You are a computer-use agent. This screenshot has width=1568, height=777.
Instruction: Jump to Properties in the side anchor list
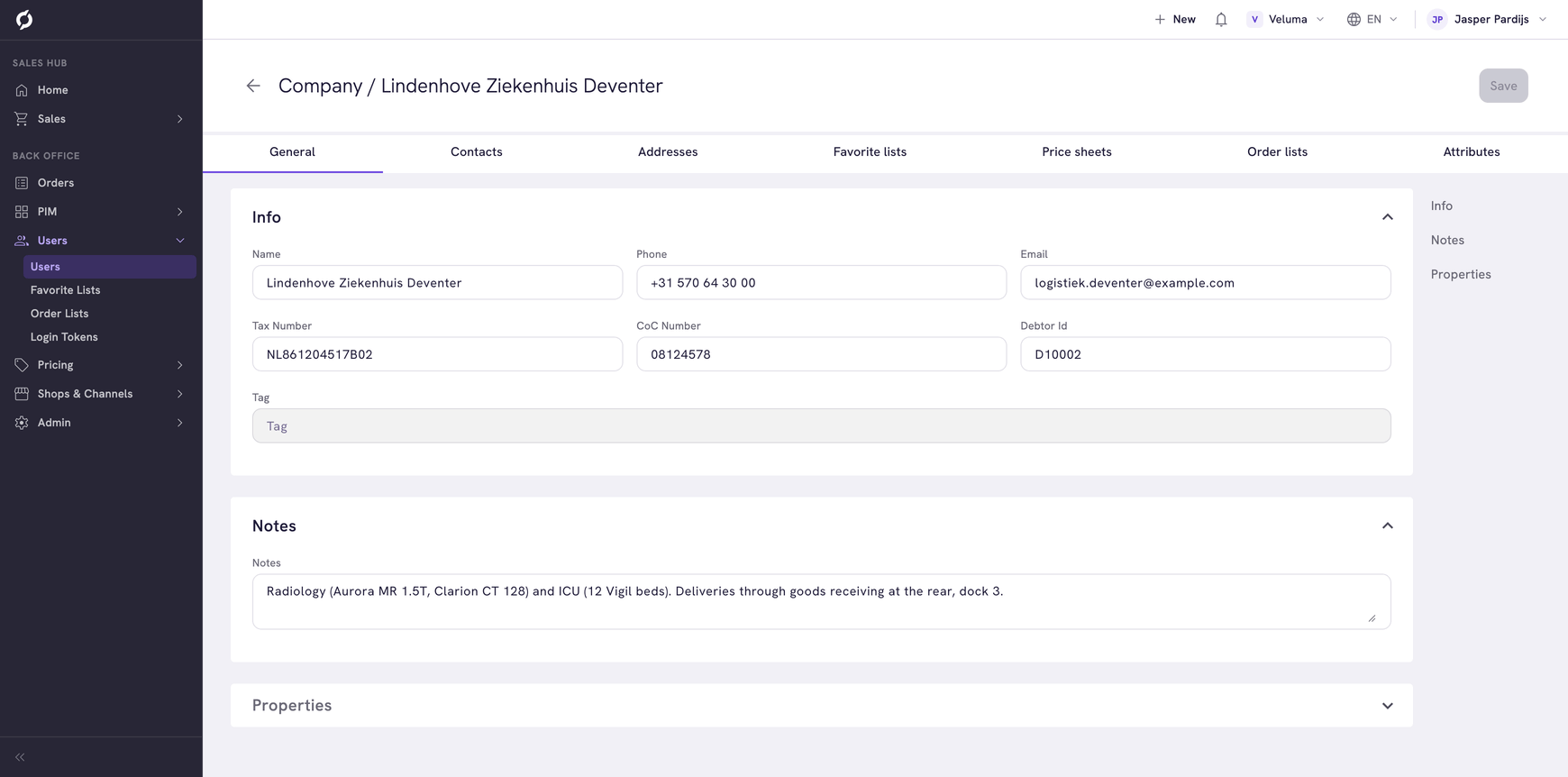(x=1461, y=275)
